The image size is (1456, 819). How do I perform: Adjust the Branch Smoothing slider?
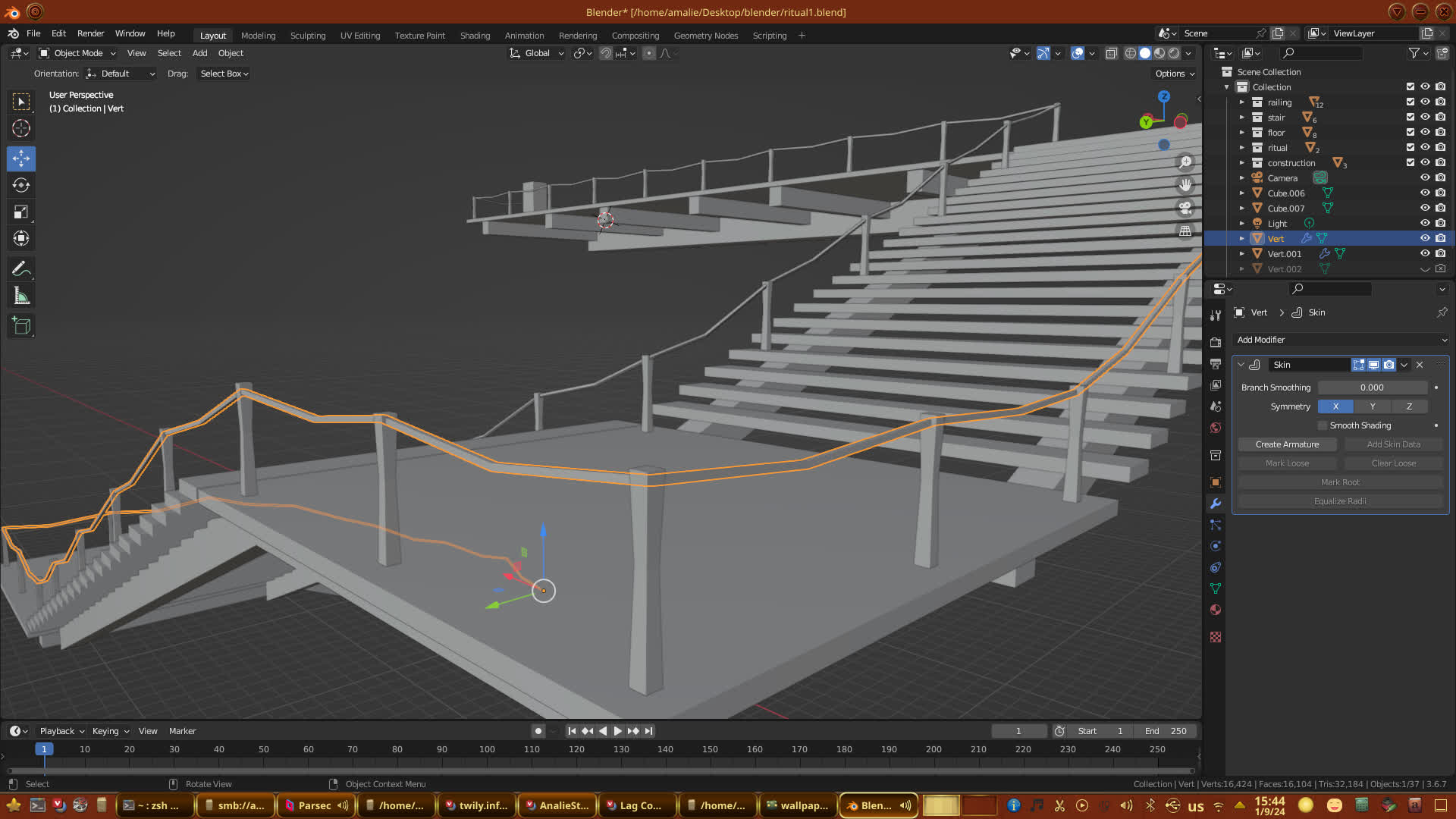(1372, 388)
